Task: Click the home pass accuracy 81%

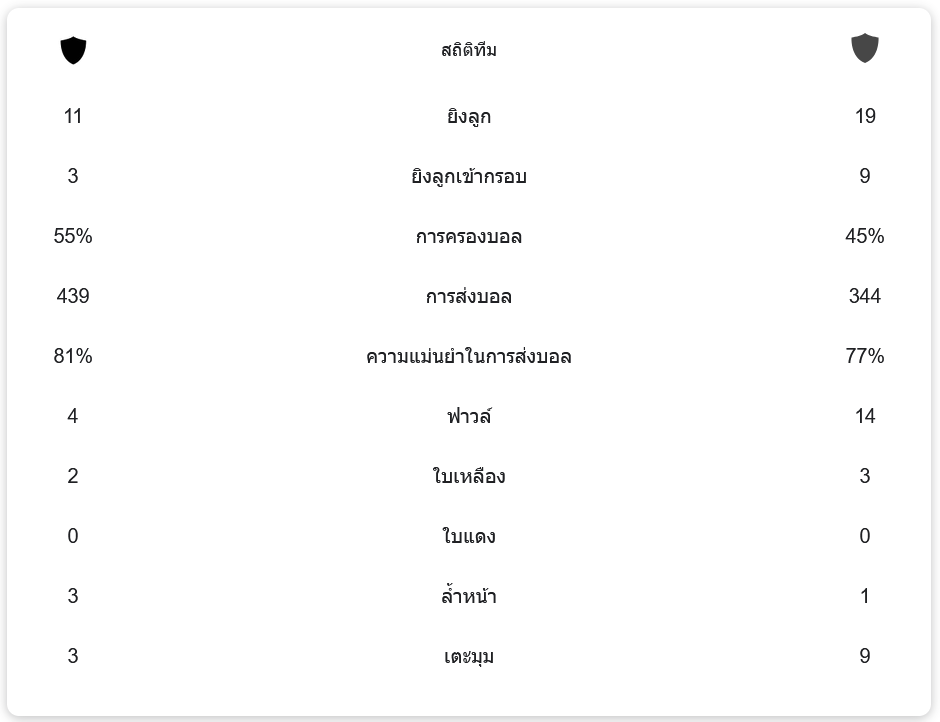Action: click(x=73, y=356)
